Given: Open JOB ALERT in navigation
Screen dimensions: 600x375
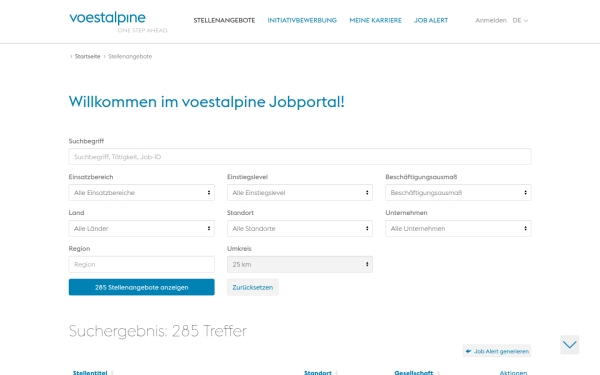Looking at the screenshot, I should pyautogui.click(x=430, y=20).
